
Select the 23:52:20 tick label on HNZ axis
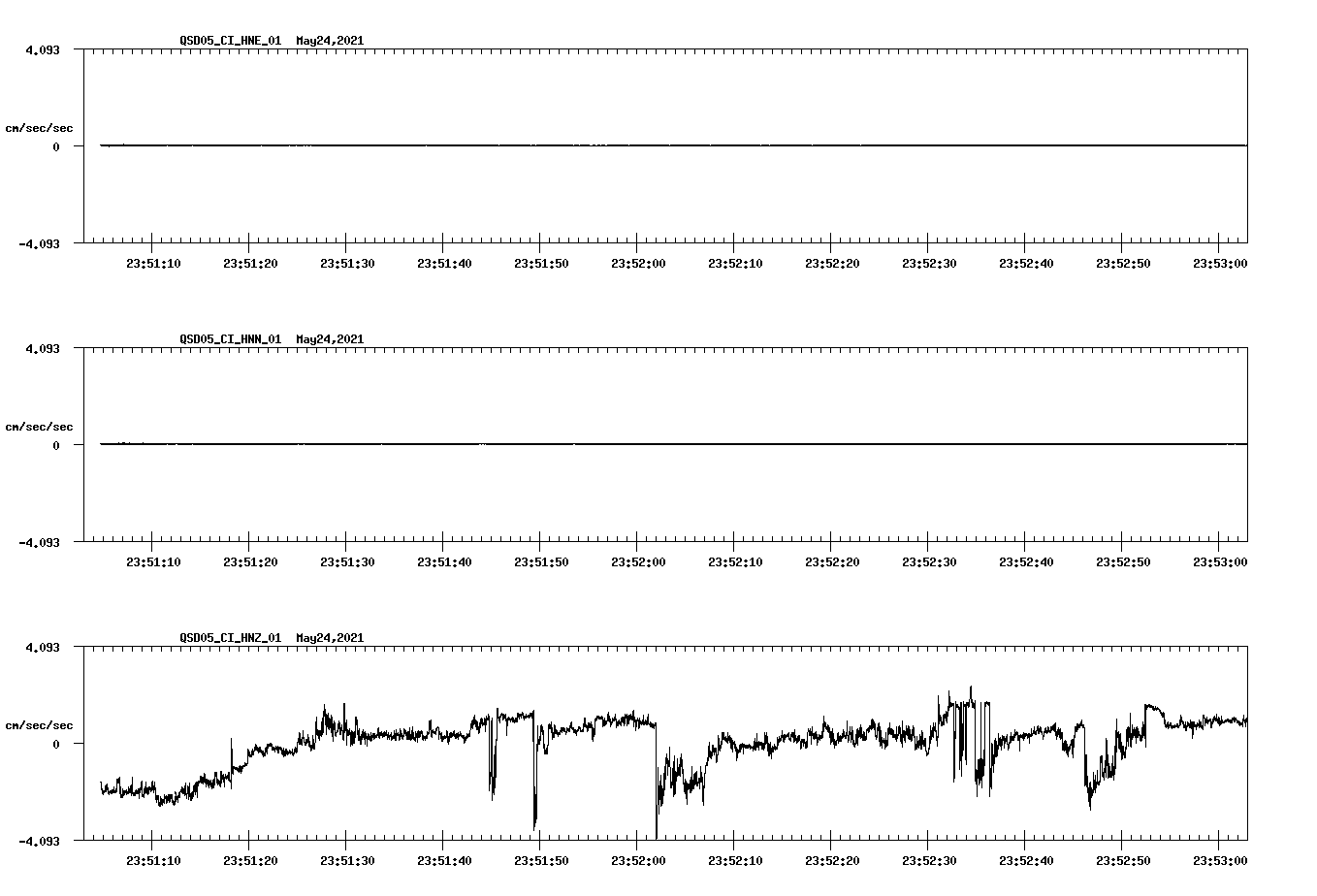pos(831,857)
